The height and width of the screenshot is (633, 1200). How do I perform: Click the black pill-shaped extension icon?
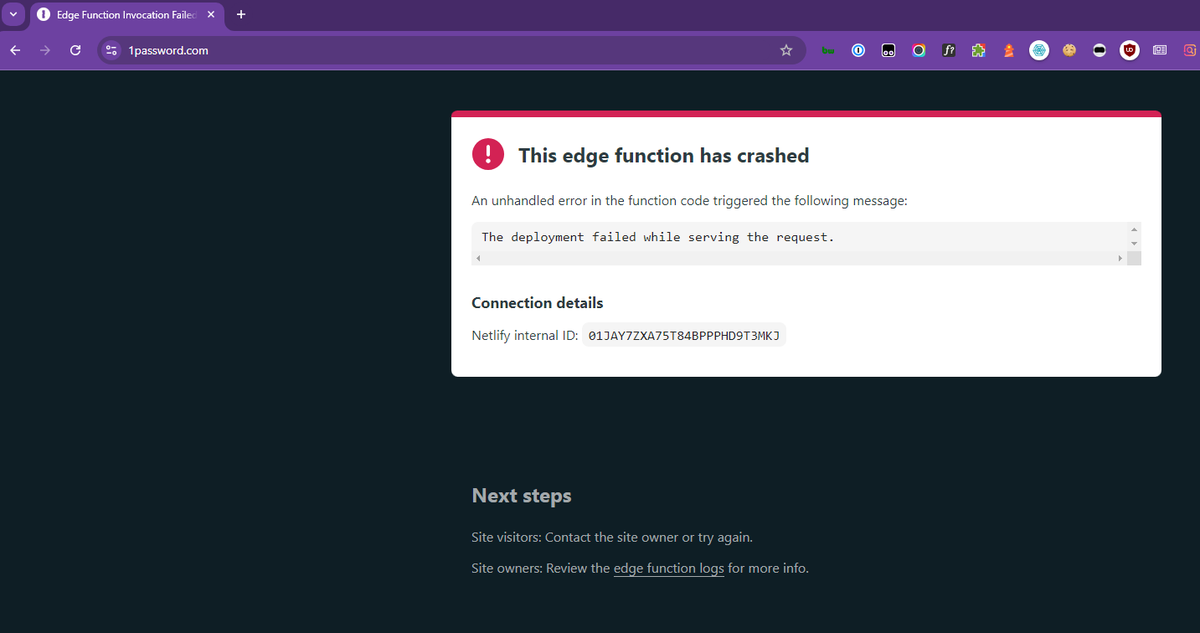click(x=1099, y=50)
